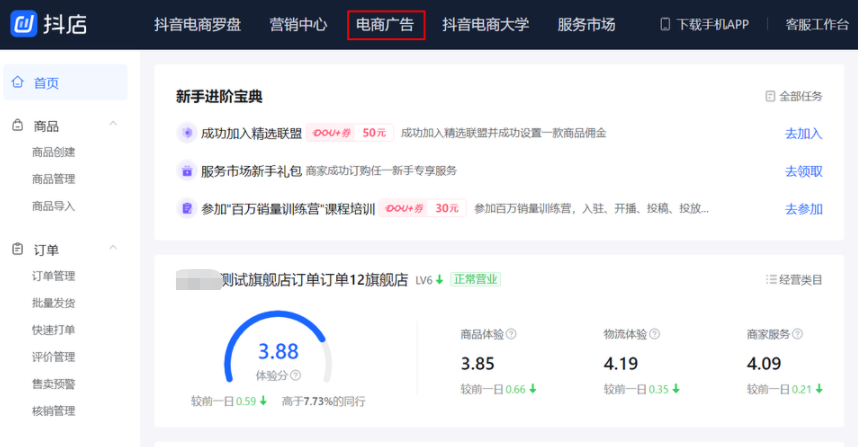Click the 测试旗舰店订单订单12旗舰店 shop name
Screen dimensions: 858x447
tap(315, 280)
